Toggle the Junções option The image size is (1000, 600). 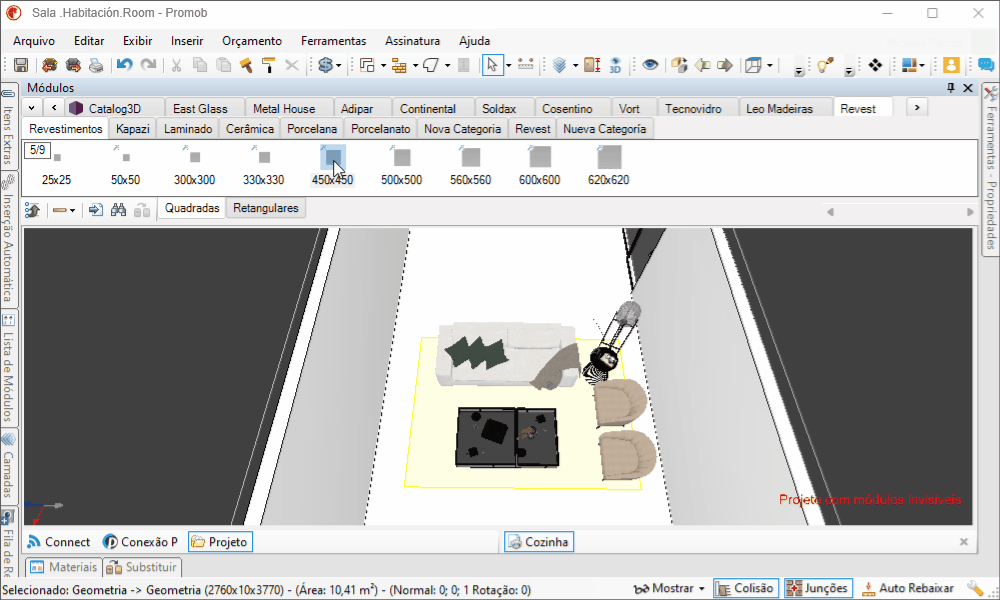[818, 589]
